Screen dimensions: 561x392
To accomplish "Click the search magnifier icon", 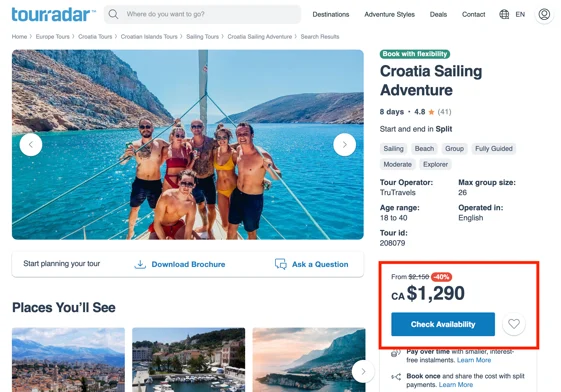I will [113, 14].
